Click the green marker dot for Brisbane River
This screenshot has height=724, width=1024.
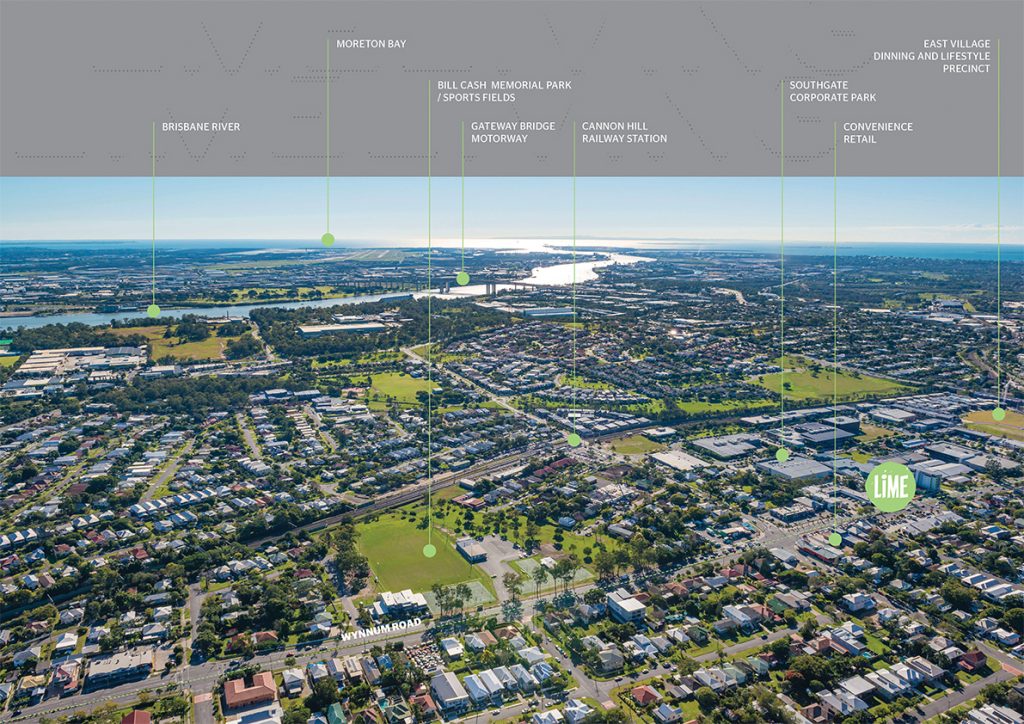(153, 311)
